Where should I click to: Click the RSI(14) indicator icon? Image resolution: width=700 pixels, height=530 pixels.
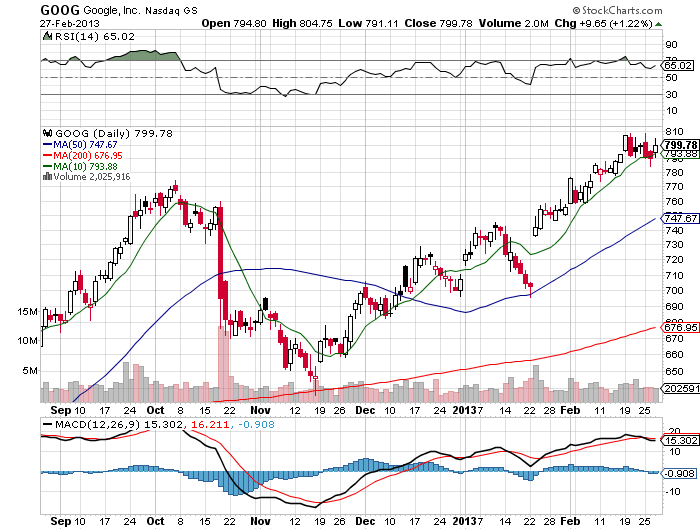click(x=47, y=36)
